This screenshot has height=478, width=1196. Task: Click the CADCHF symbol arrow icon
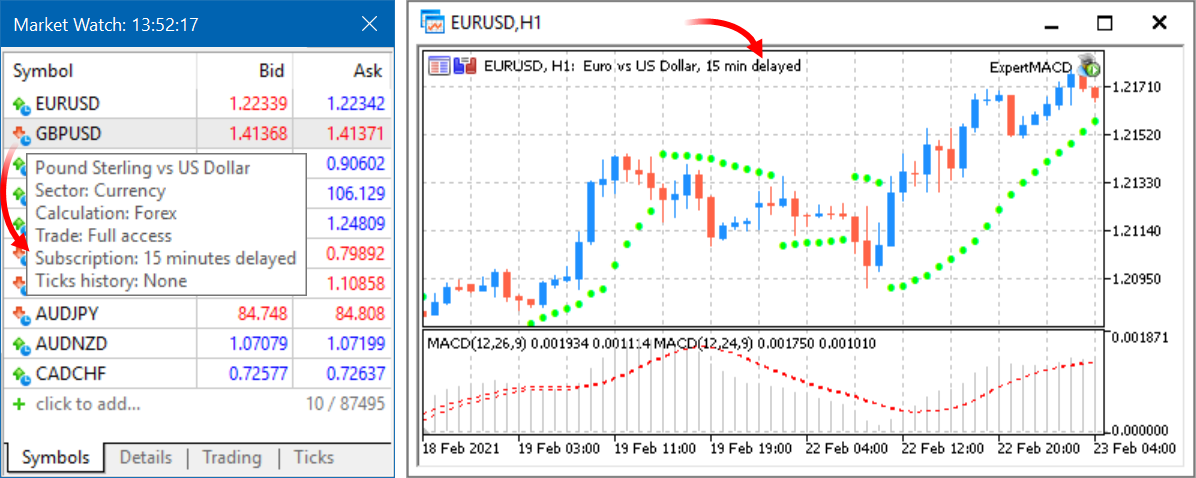(x=21, y=374)
